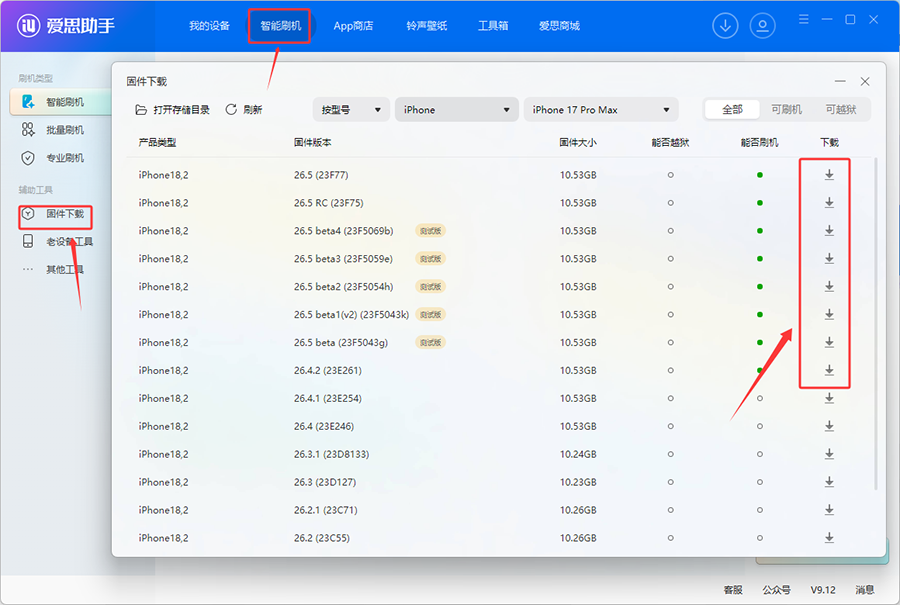Open the download manager circle icon
900x605 pixels.
tap(725, 26)
